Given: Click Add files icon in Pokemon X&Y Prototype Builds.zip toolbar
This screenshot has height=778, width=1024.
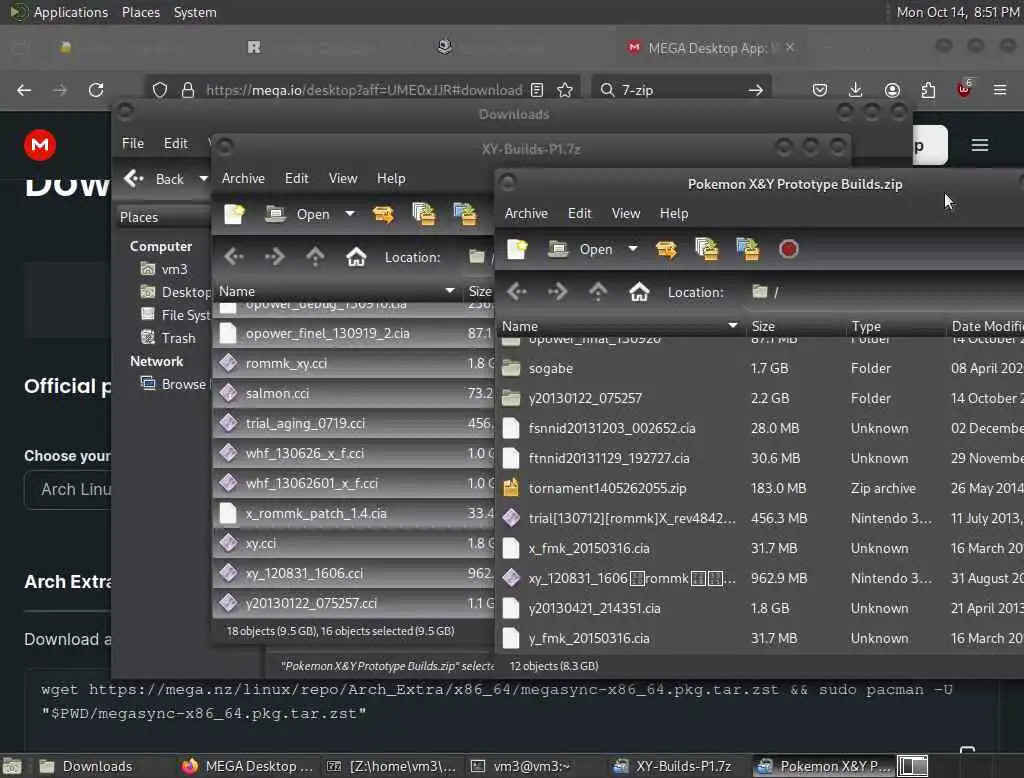Looking at the screenshot, I should (x=707, y=249).
